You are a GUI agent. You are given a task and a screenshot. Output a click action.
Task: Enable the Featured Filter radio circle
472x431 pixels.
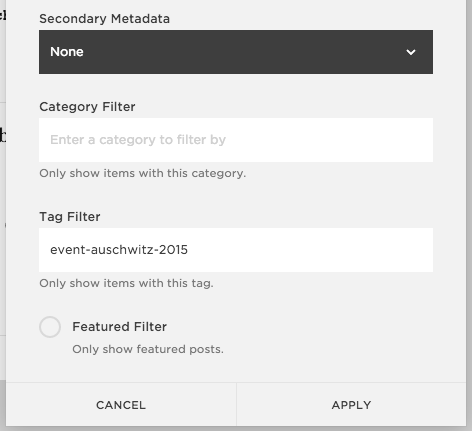[50, 327]
